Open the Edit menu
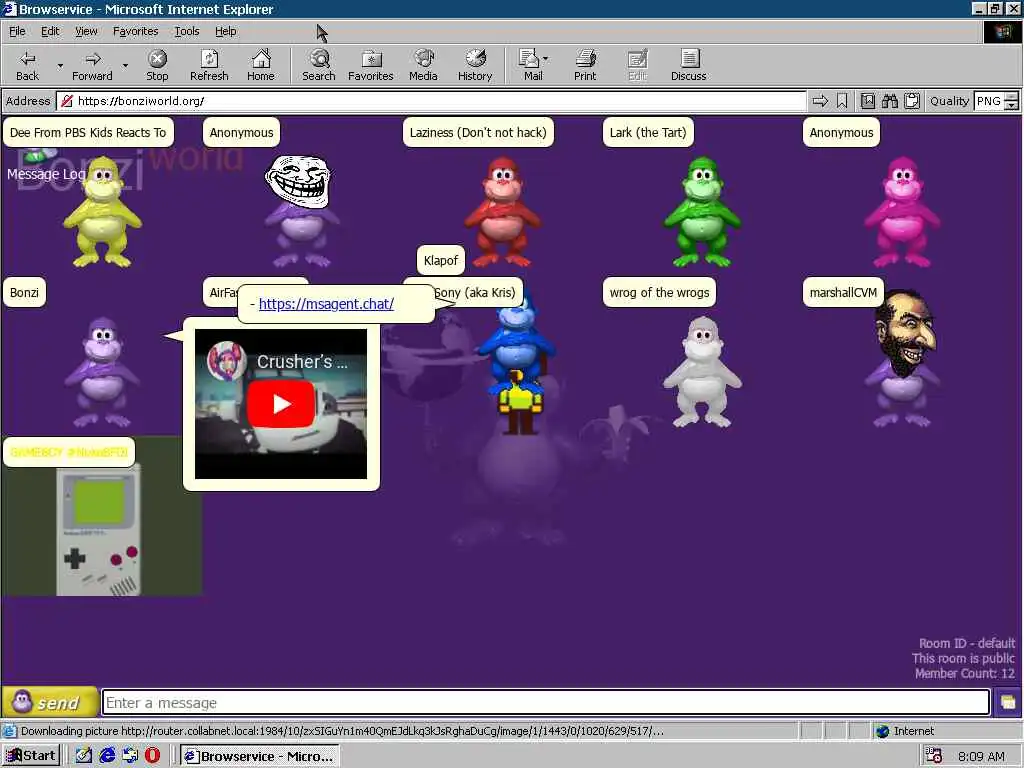This screenshot has height=768, width=1024. pos(50,31)
